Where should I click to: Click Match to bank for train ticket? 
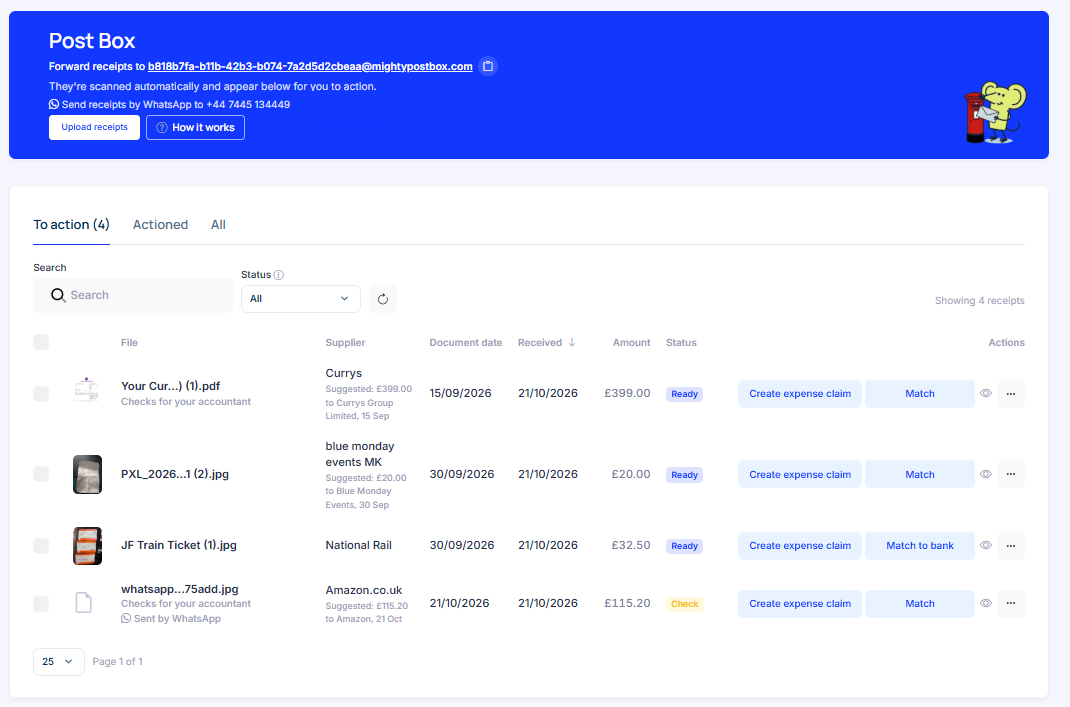click(x=920, y=545)
